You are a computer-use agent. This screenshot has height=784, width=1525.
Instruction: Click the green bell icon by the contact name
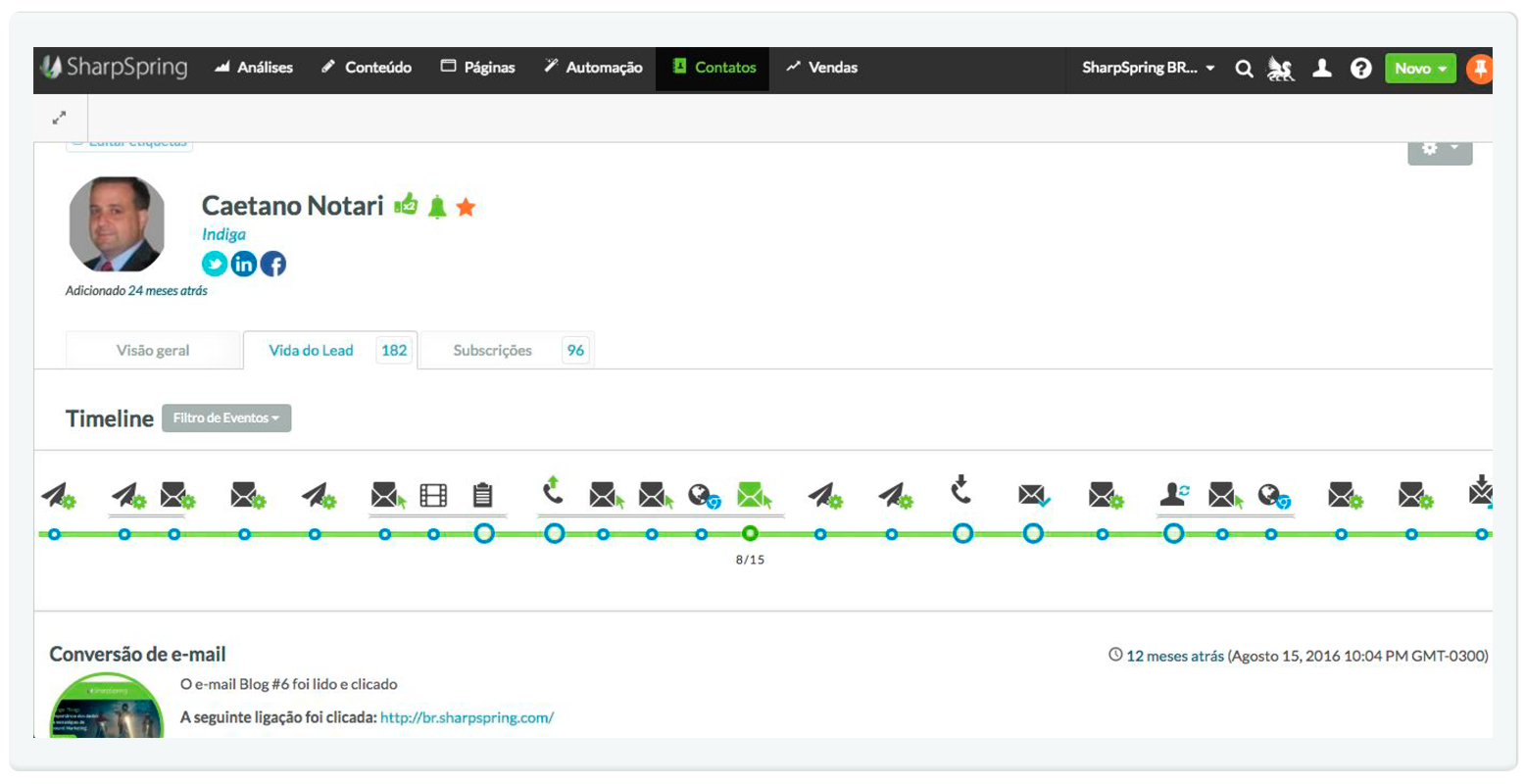pos(437,207)
